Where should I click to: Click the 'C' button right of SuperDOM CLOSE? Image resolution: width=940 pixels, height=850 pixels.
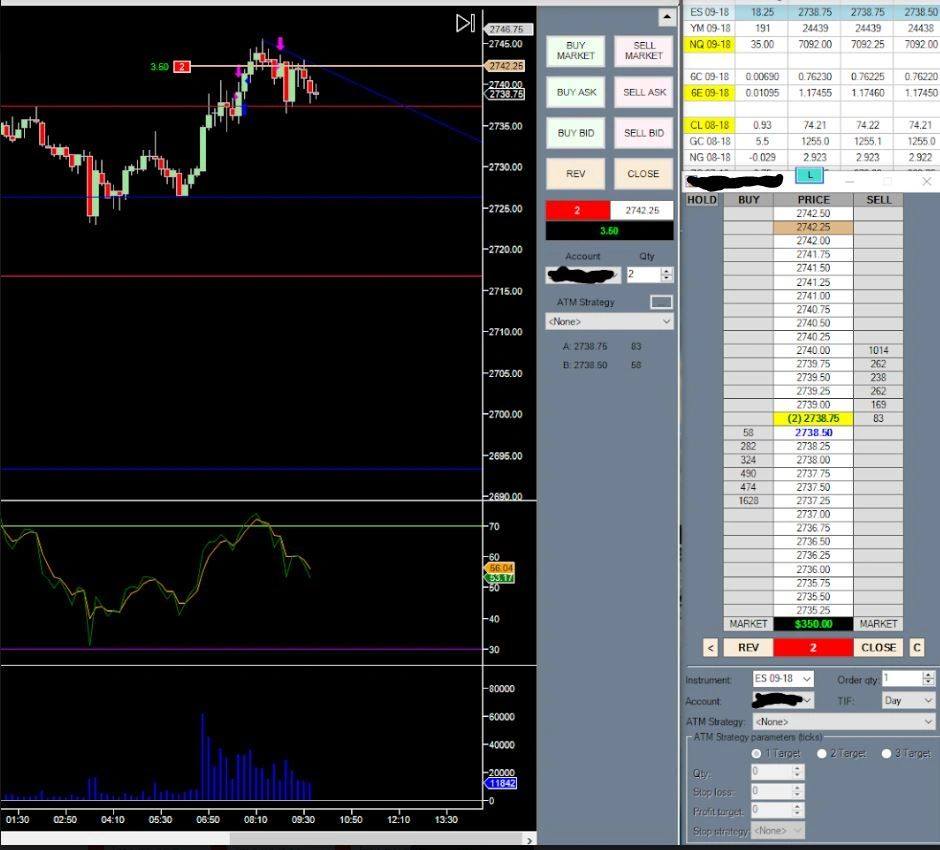point(916,647)
